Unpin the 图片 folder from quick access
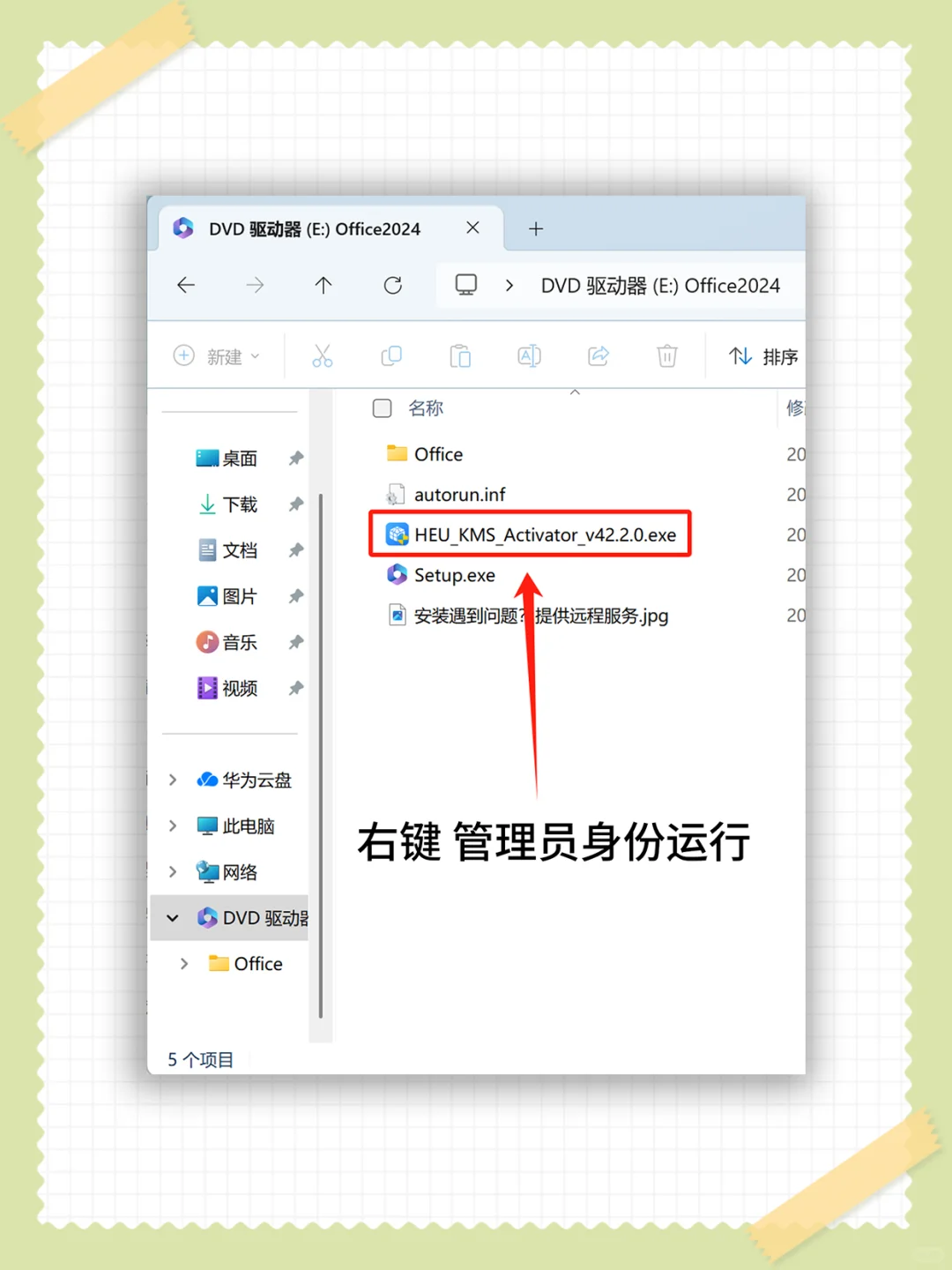 click(295, 596)
